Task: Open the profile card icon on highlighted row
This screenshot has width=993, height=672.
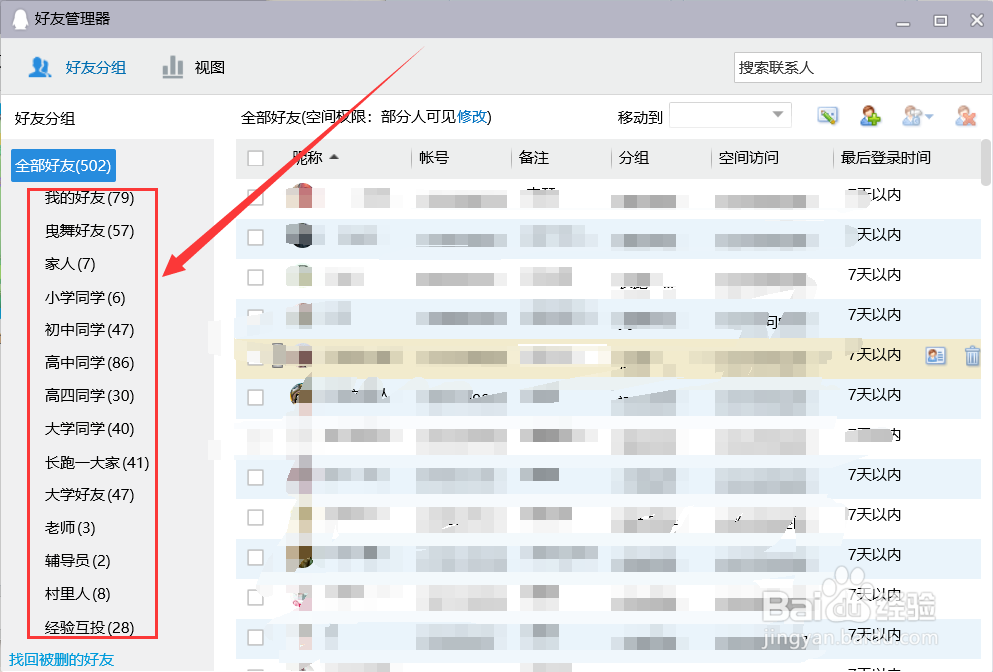Action: coord(935,355)
